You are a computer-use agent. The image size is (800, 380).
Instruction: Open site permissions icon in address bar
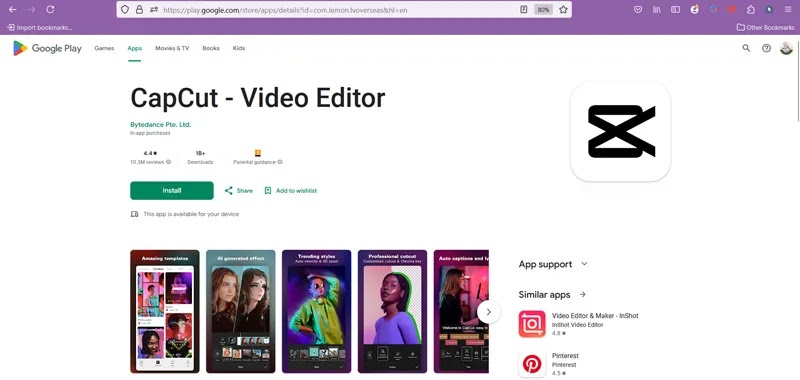(x=153, y=9)
